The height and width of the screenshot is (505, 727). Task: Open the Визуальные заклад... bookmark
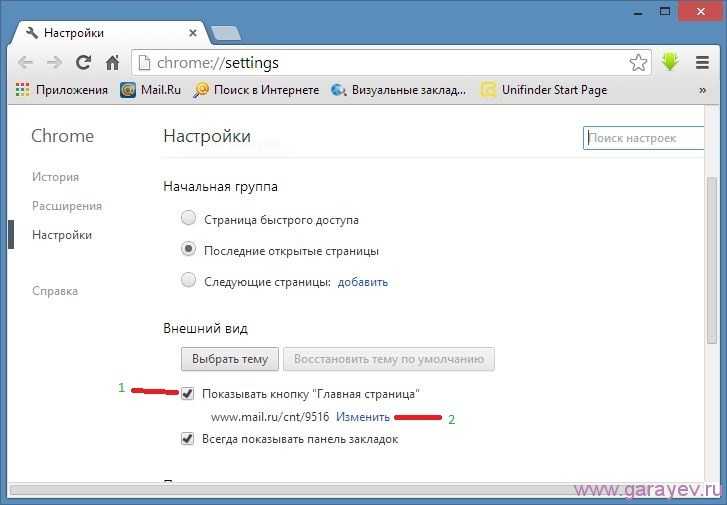398,89
